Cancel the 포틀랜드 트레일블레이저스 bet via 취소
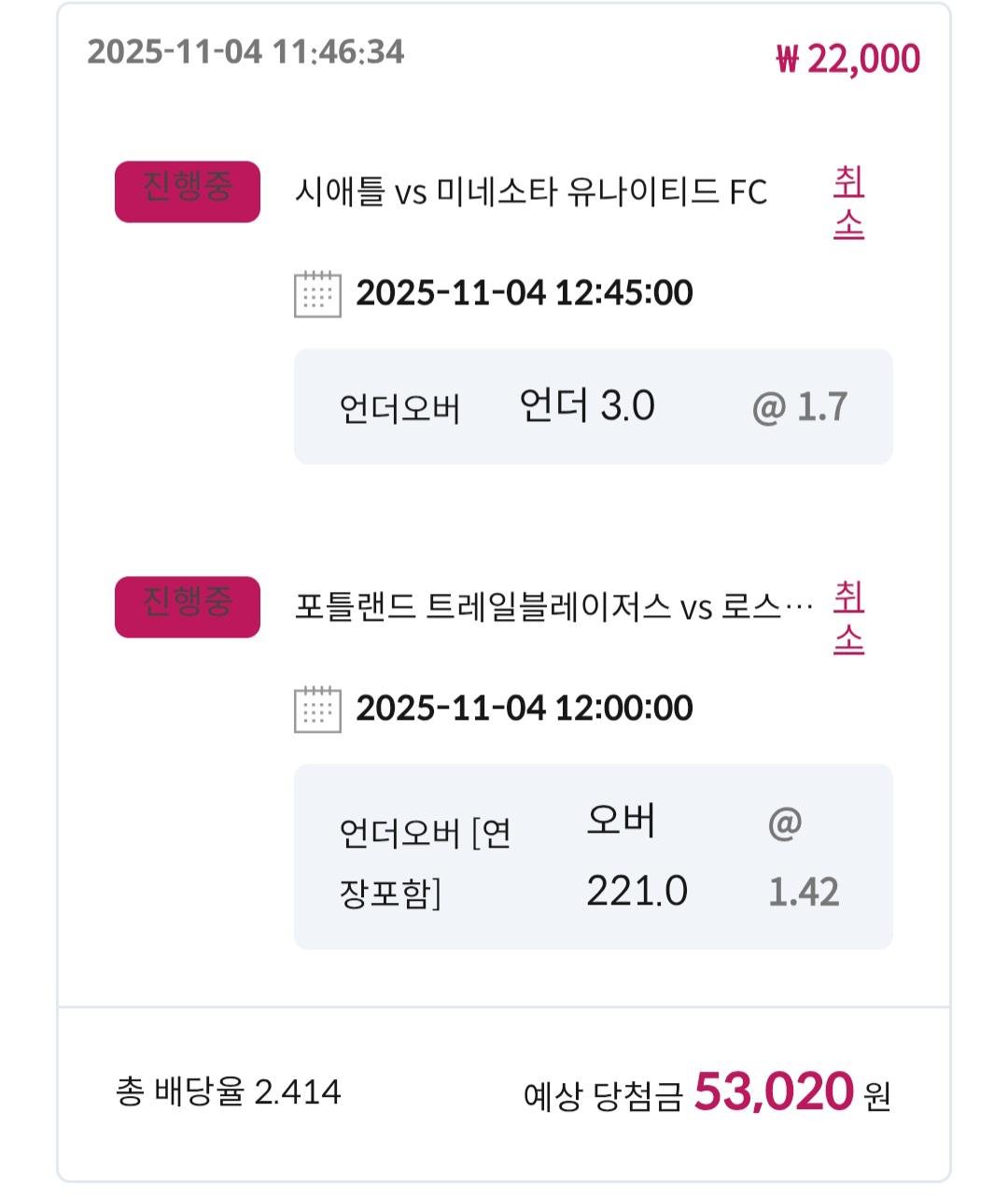Image resolution: width=1008 pixels, height=1196 pixels. tap(848, 617)
